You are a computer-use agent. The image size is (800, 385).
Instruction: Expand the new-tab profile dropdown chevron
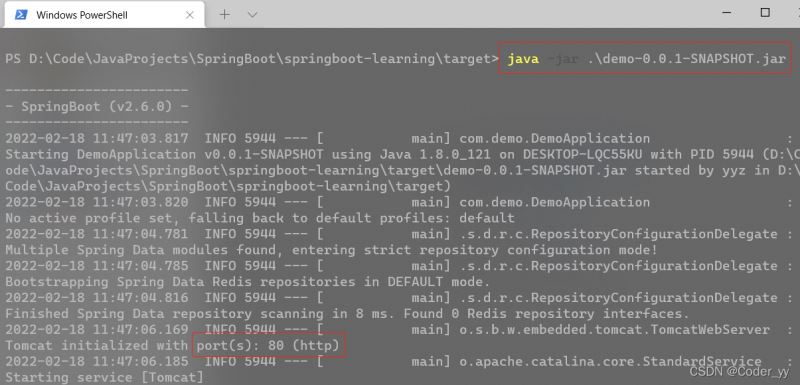click(x=252, y=15)
